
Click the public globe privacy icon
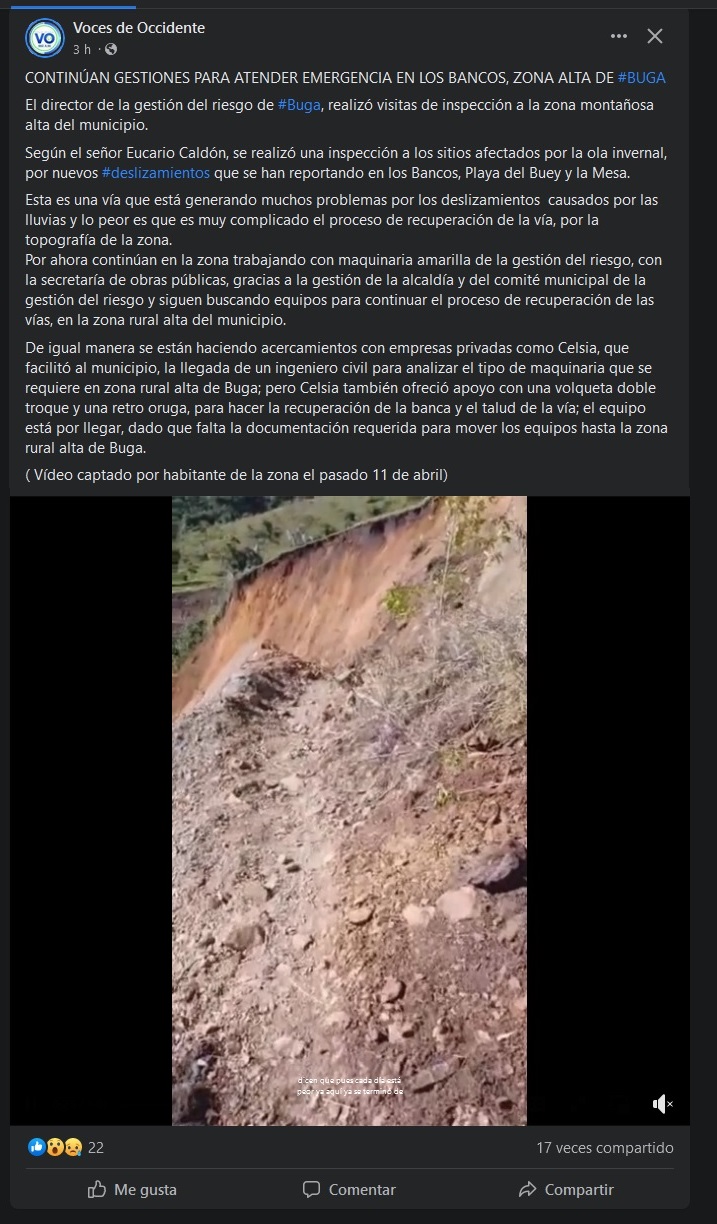(111, 49)
